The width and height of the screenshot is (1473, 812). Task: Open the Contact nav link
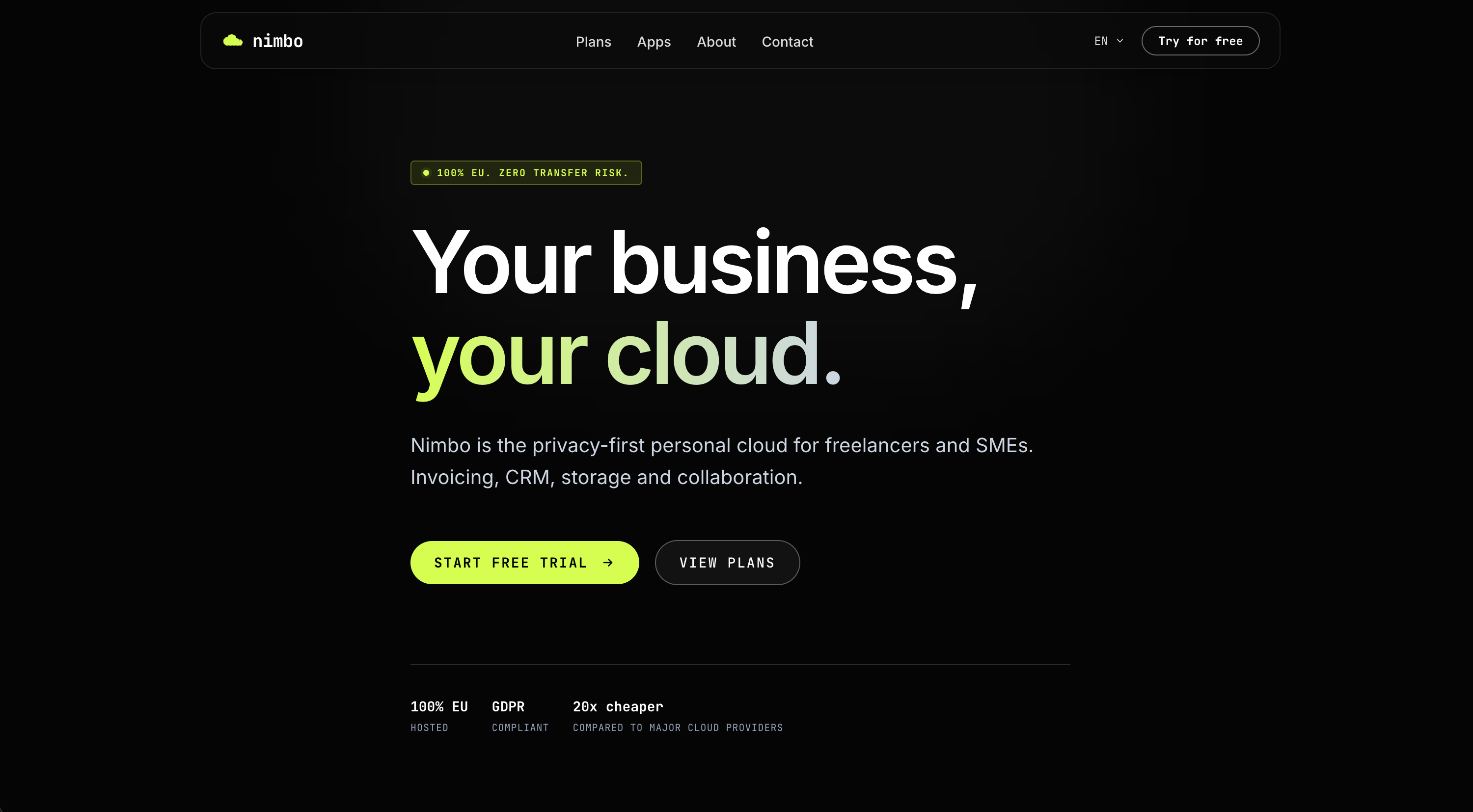click(x=787, y=42)
